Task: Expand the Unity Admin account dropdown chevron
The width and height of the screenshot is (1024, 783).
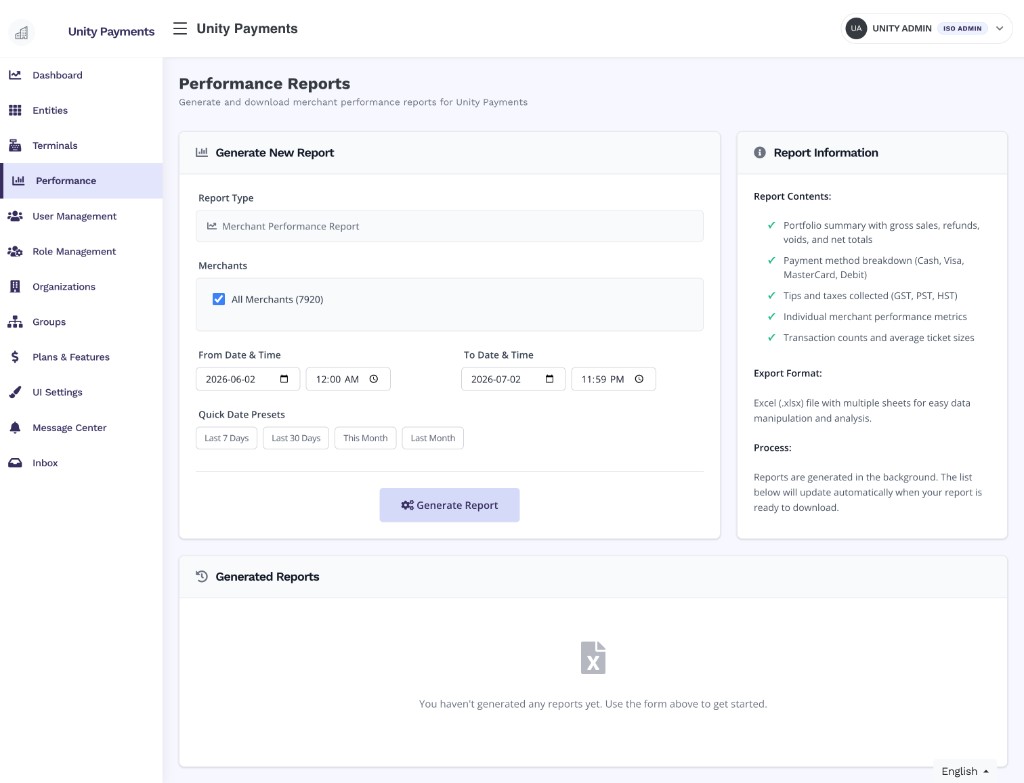Action: click(999, 29)
